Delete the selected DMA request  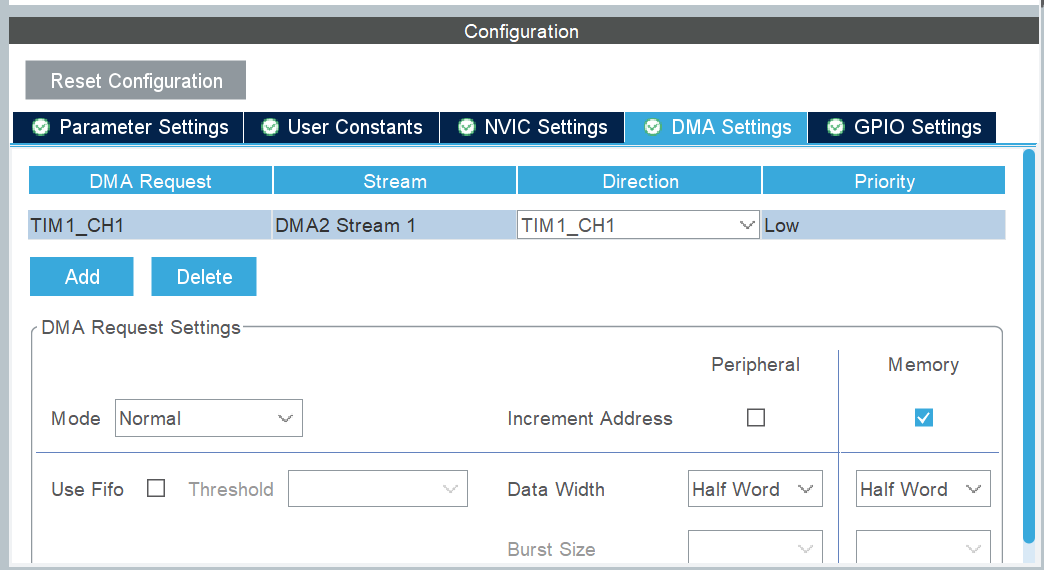(x=204, y=277)
